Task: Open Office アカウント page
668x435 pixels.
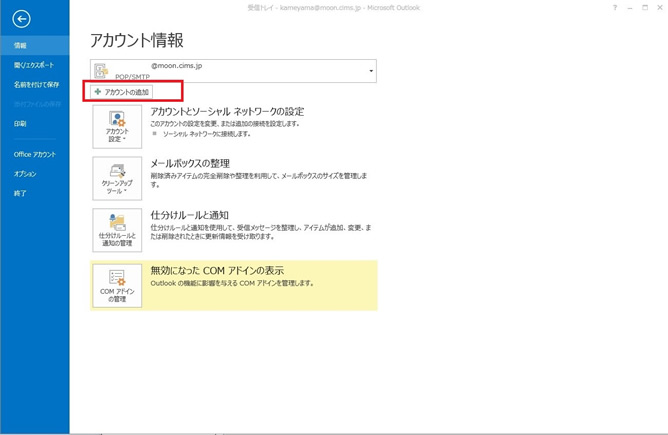Action: point(35,154)
